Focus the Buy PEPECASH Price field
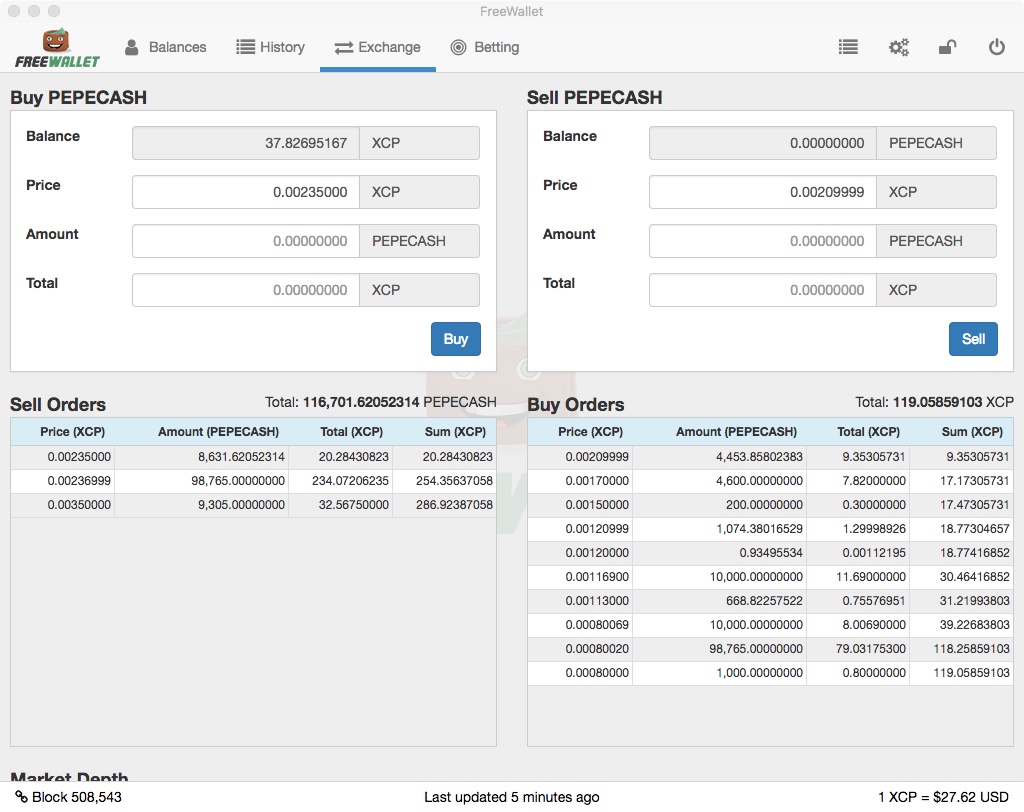The image size is (1024, 812). coord(246,192)
